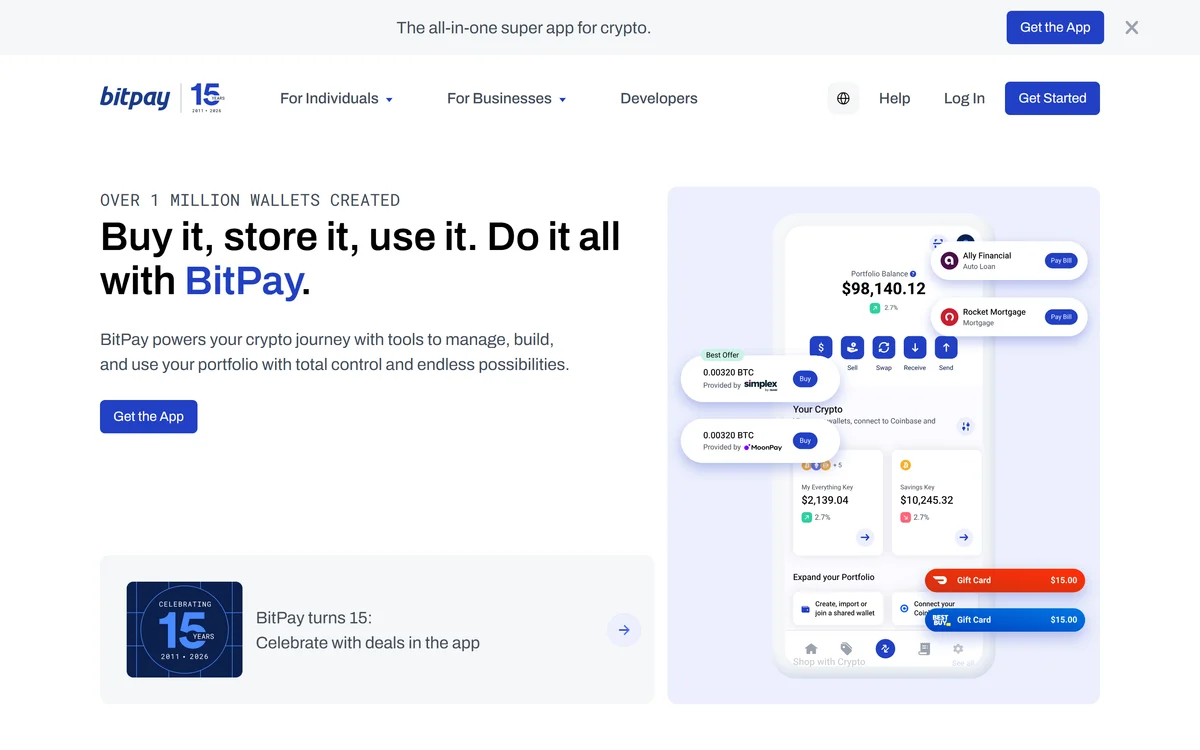
Task: Click Pay Bill for Rocket Mortgage
Action: click(1061, 317)
